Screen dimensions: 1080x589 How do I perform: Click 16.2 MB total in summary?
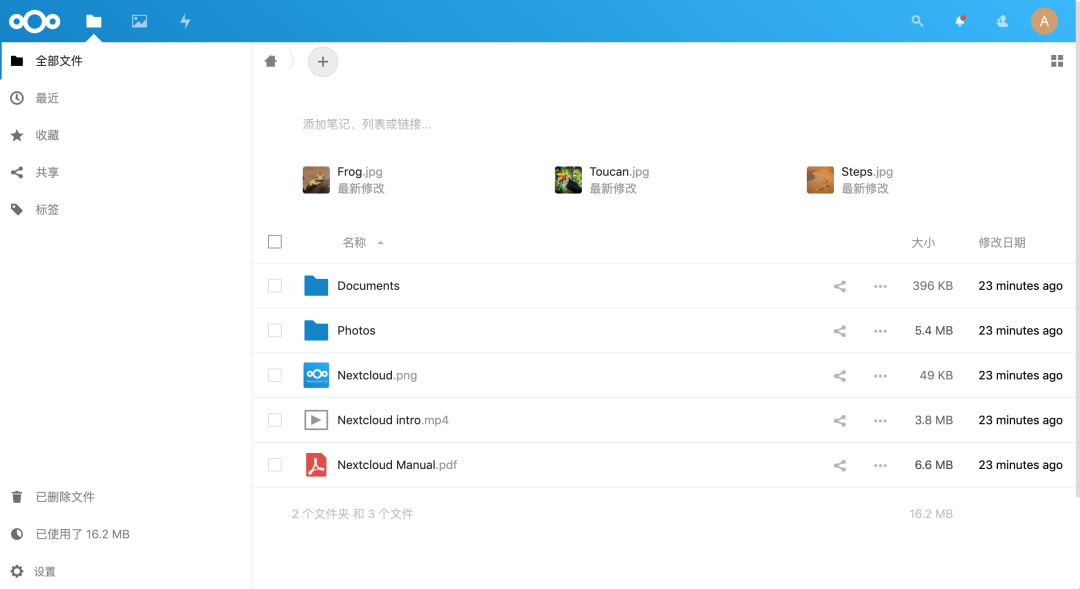point(931,514)
